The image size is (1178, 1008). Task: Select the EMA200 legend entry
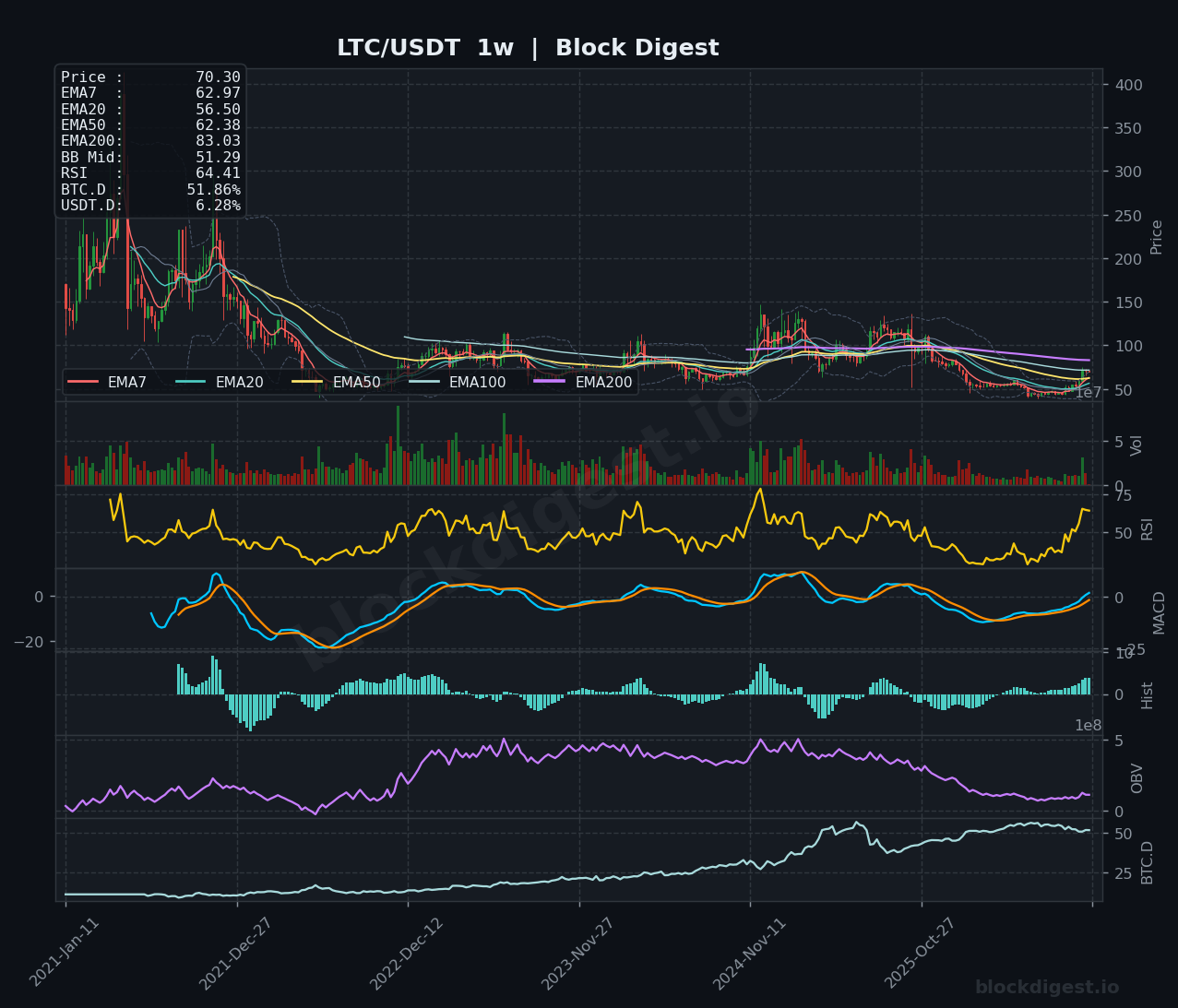click(584, 382)
